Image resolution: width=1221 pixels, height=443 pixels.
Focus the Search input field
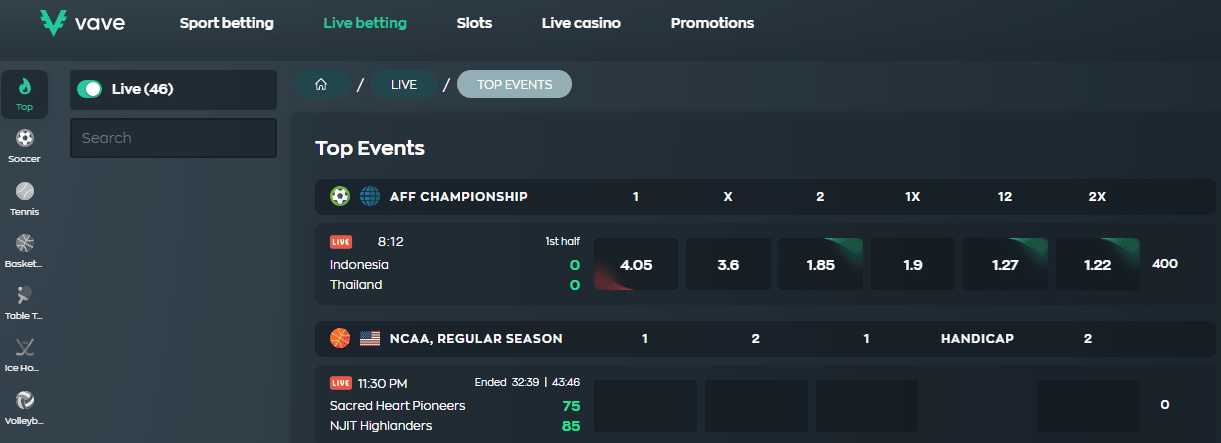coord(173,138)
